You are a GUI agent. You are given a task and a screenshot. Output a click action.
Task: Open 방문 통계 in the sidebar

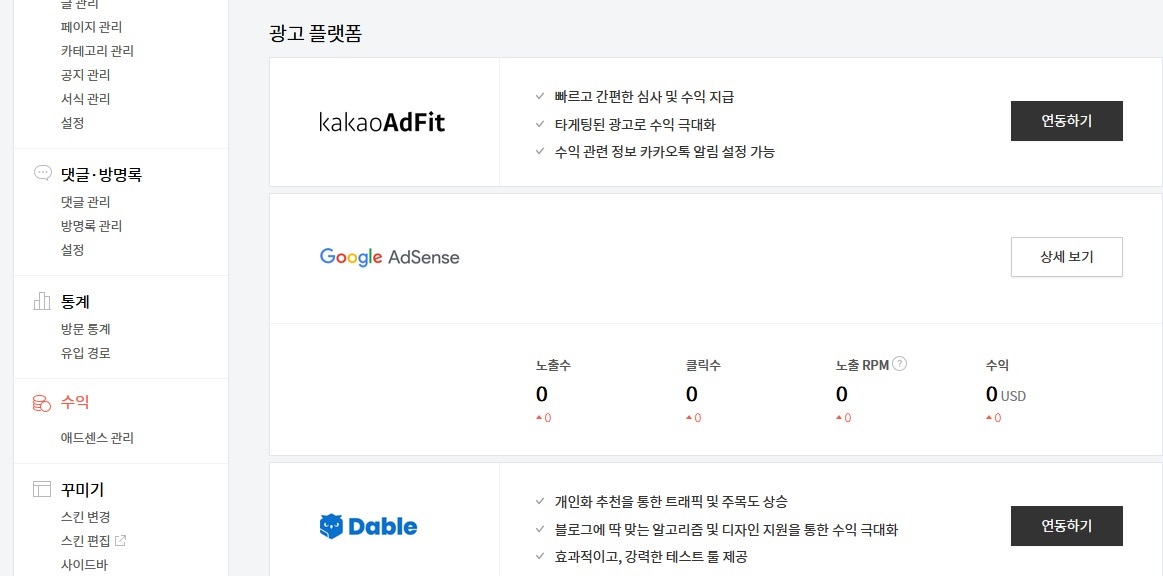pos(85,329)
